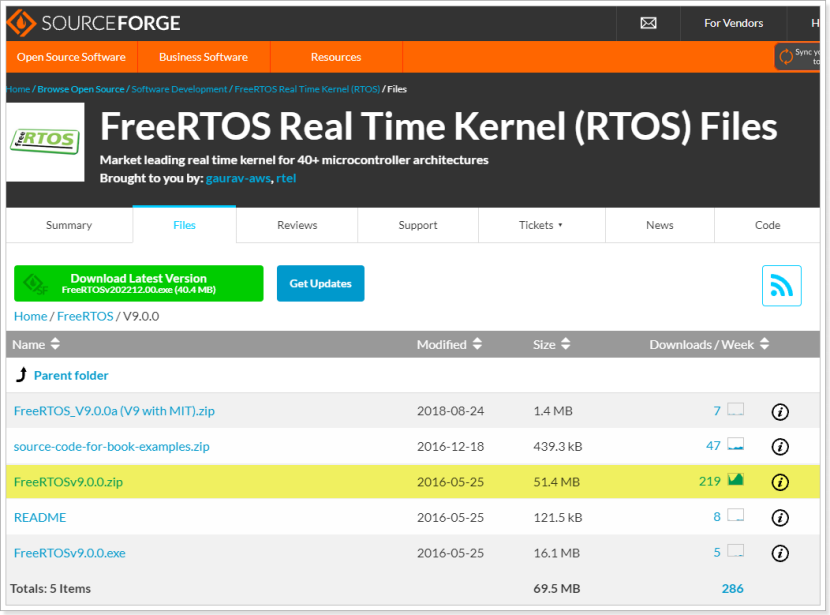Download source-code-for-book-examples.zip
The width and height of the screenshot is (830, 615).
tap(112, 446)
